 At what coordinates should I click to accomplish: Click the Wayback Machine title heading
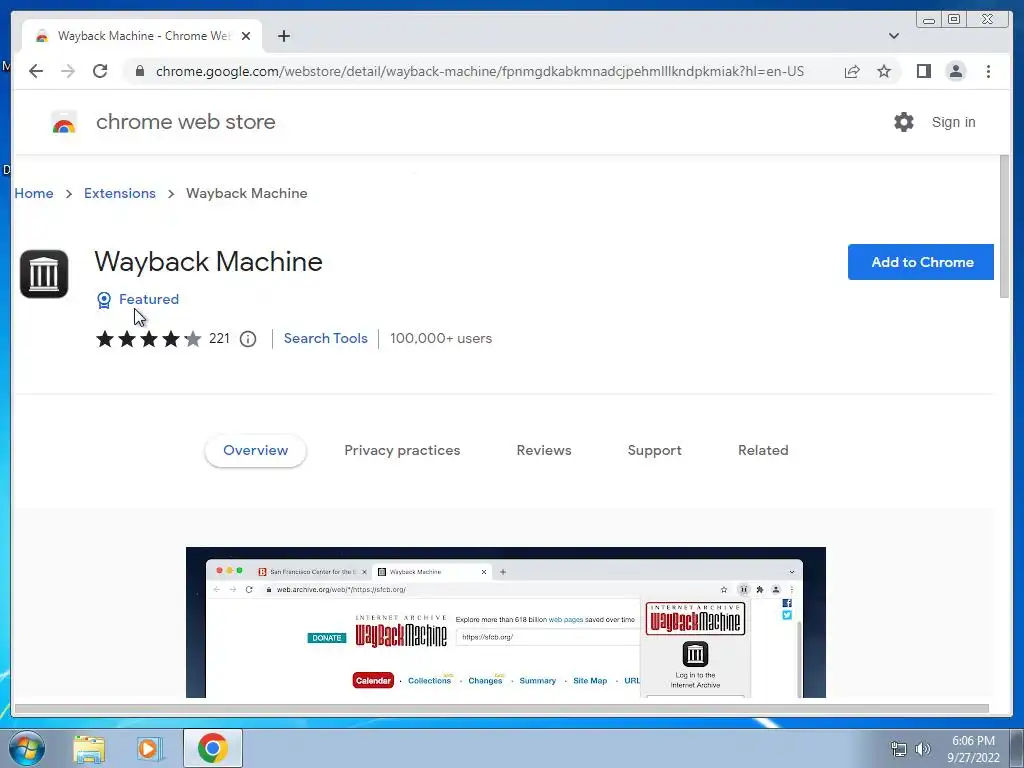point(208,262)
